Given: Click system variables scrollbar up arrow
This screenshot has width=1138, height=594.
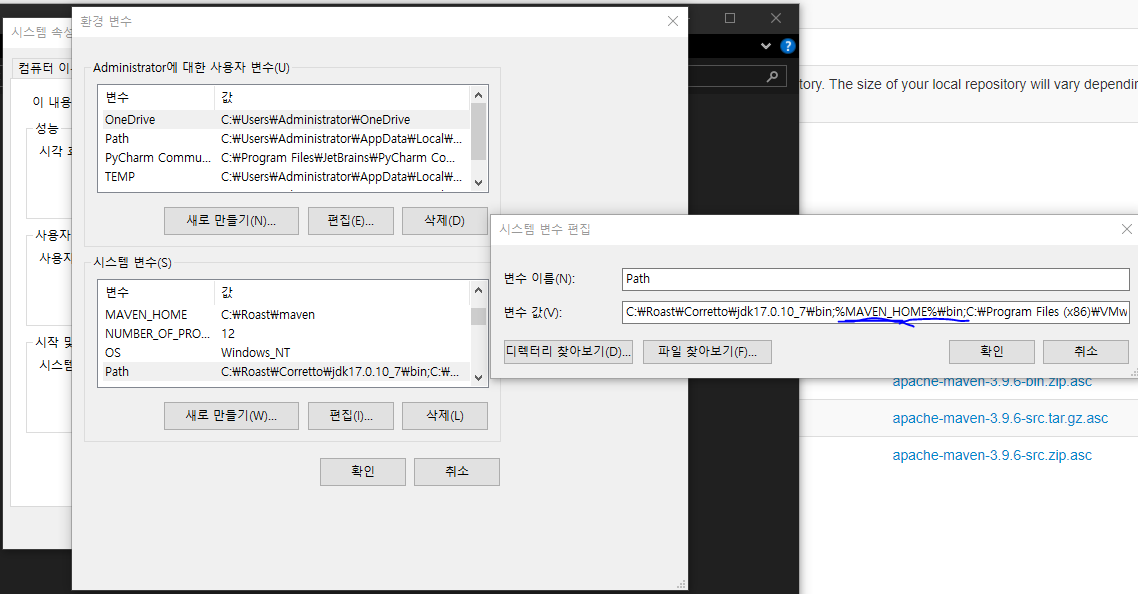Looking at the screenshot, I should pos(478,290).
